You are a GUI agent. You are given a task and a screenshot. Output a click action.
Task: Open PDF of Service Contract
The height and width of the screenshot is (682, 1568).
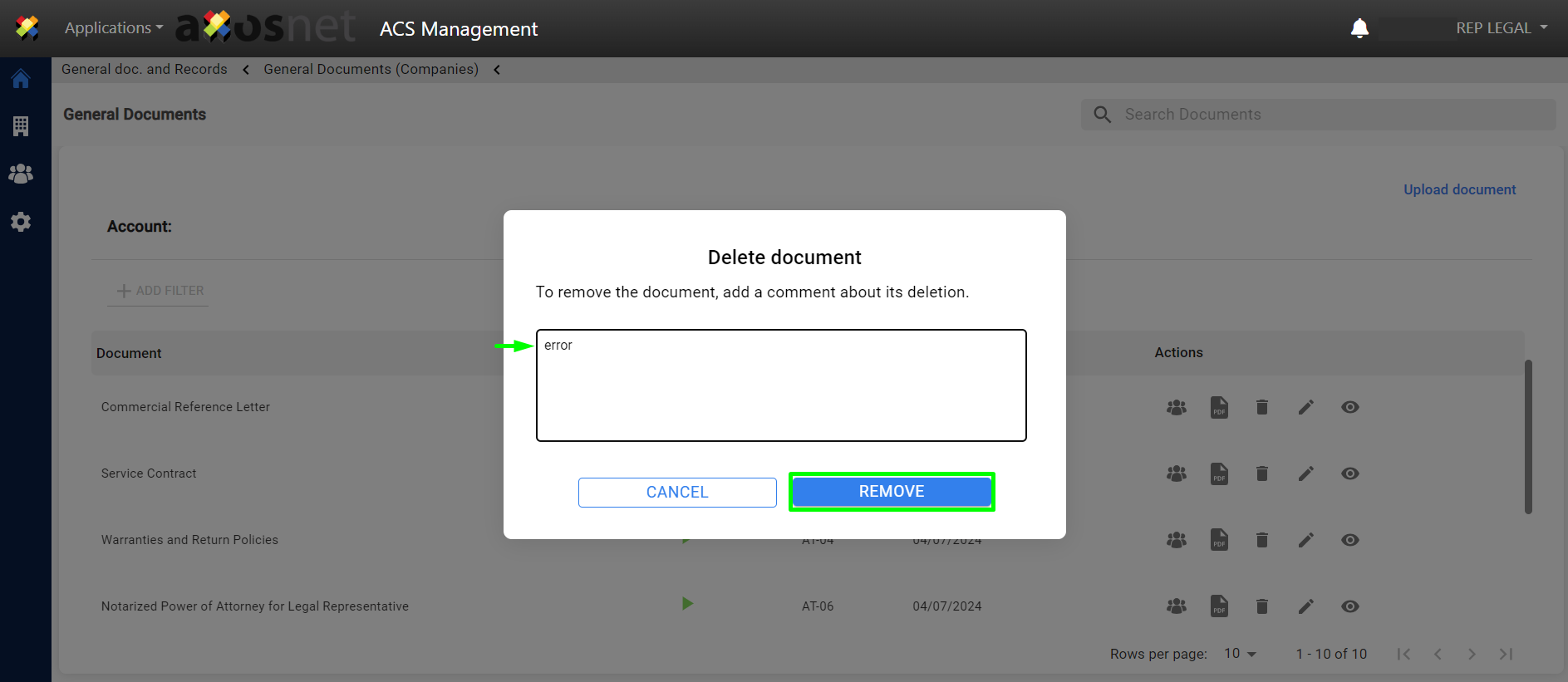click(x=1219, y=473)
